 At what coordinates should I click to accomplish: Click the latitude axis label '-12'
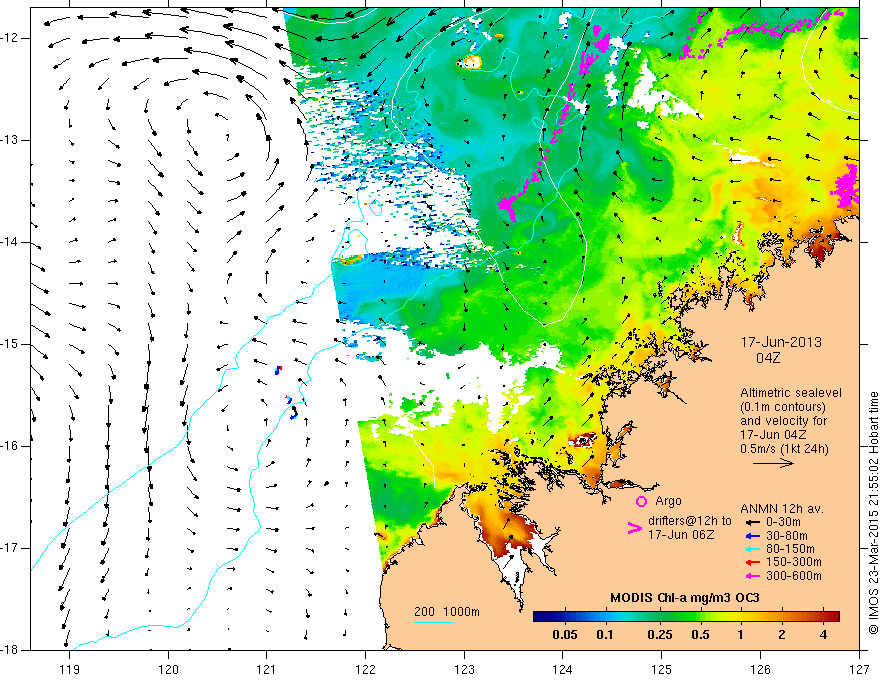11,38
